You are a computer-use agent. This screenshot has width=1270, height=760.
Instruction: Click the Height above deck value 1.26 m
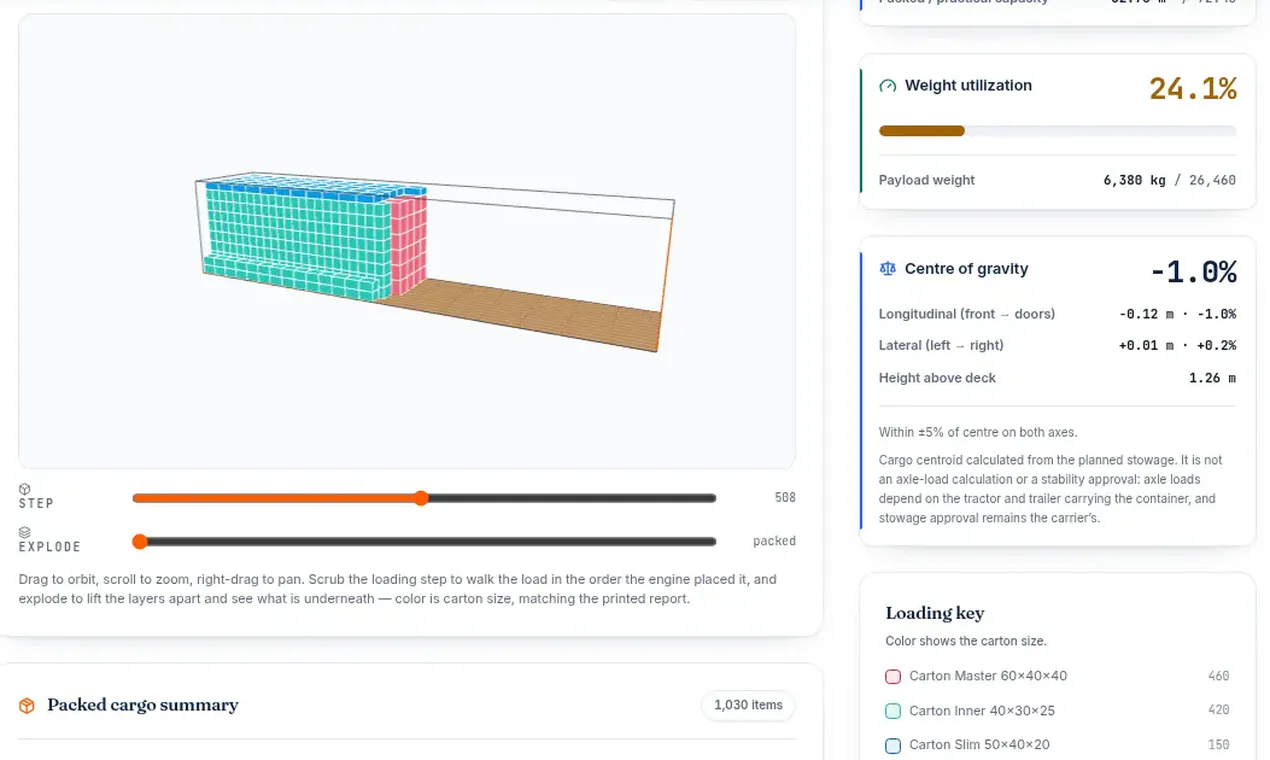click(x=1212, y=378)
